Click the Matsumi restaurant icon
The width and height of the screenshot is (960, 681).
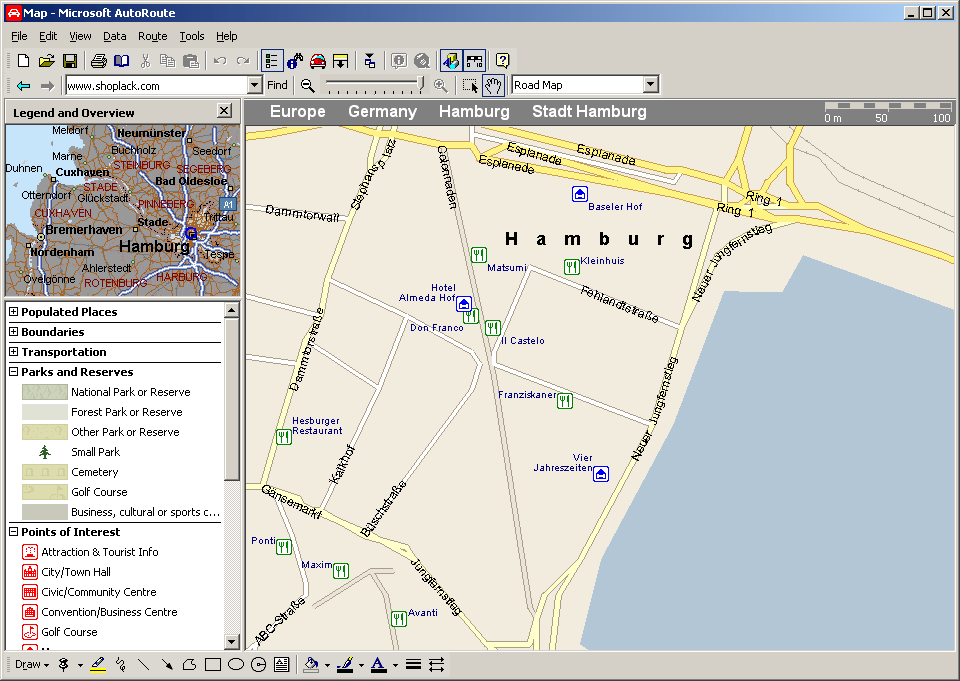pyautogui.click(x=479, y=255)
